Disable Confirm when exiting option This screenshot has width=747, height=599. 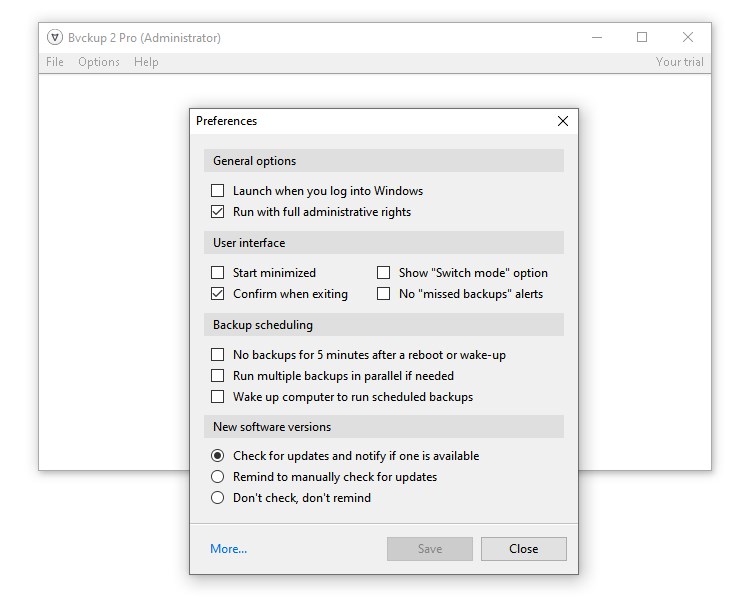coord(218,294)
